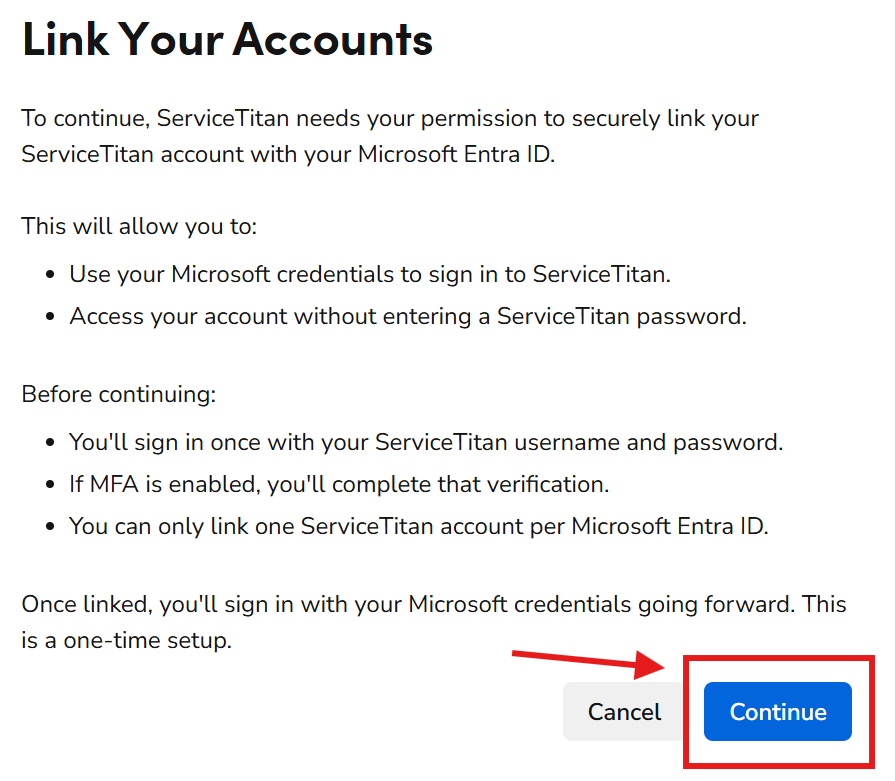The width and height of the screenshot is (895, 781).
Task: Click the 'Once linked, you'll sign in' paragraph
Action: click(x=434, y=622)
